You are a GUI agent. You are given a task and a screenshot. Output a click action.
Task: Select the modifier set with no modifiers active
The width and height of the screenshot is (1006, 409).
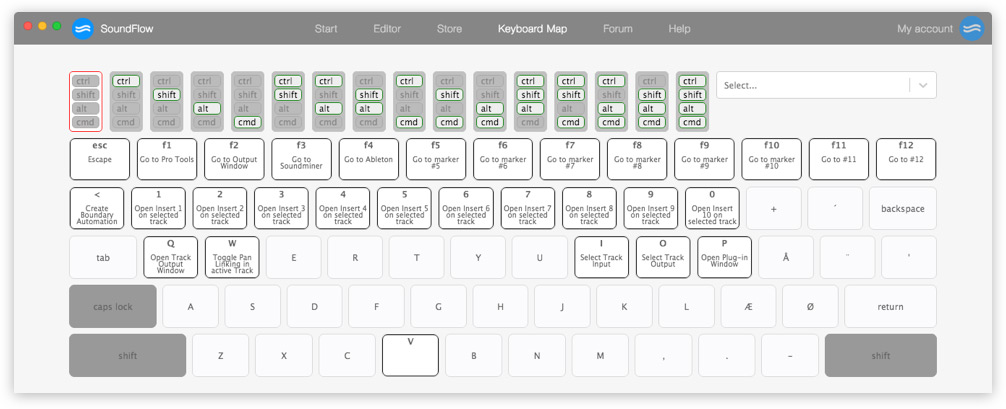tap(85, 101)
